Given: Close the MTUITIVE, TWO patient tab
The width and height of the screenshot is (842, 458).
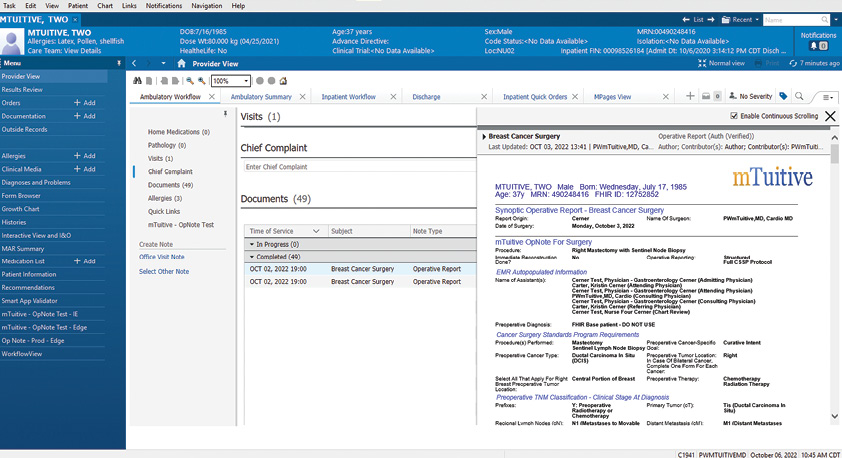Looking at the screenshot, I should point(75,19).
